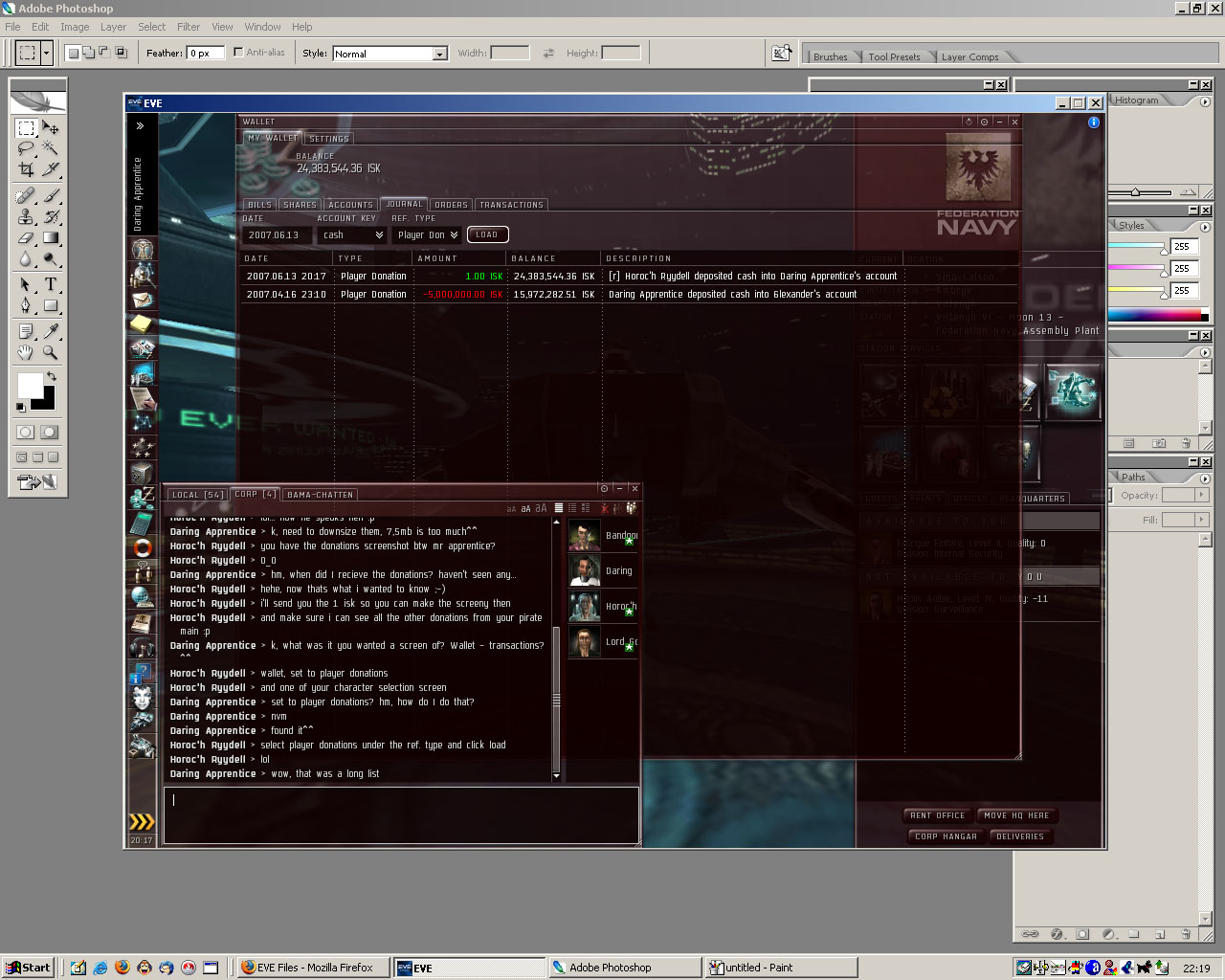Click the Move HQ Here button

click(x=1016, y=815)
